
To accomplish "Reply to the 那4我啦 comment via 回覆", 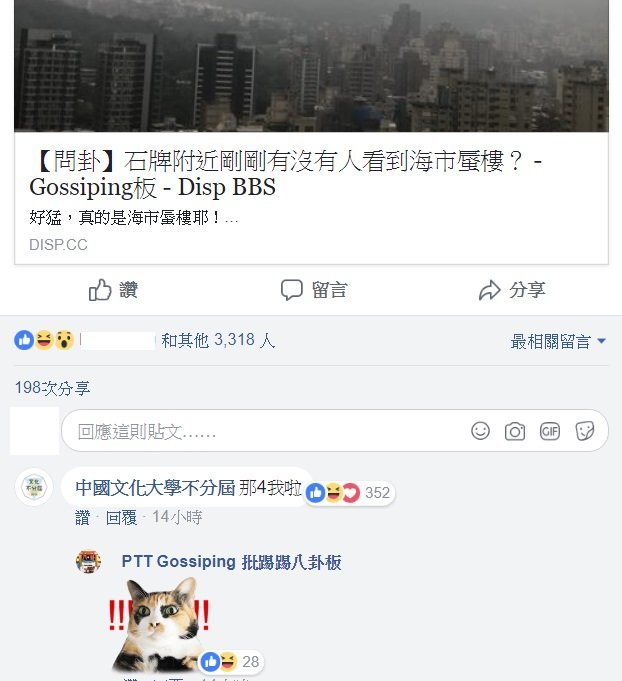I will point(121,517).
